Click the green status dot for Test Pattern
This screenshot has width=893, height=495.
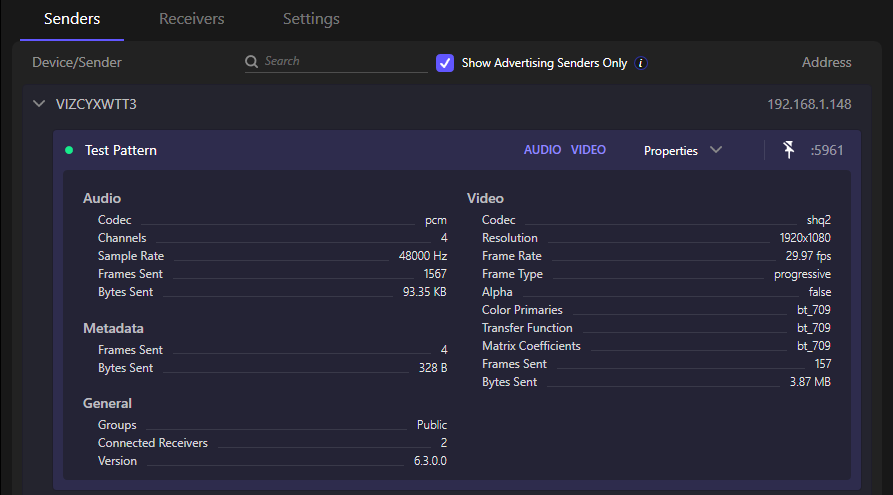pyautogui.click(x=69, y=150)
